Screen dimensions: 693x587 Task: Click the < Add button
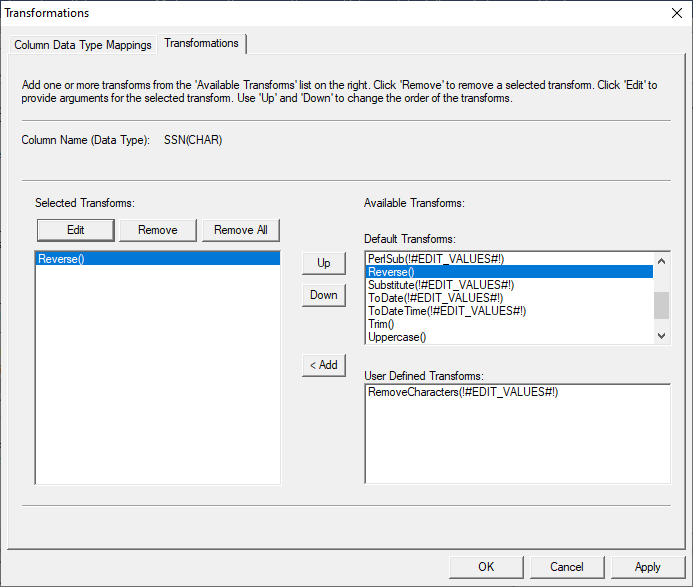click(324, 365)
